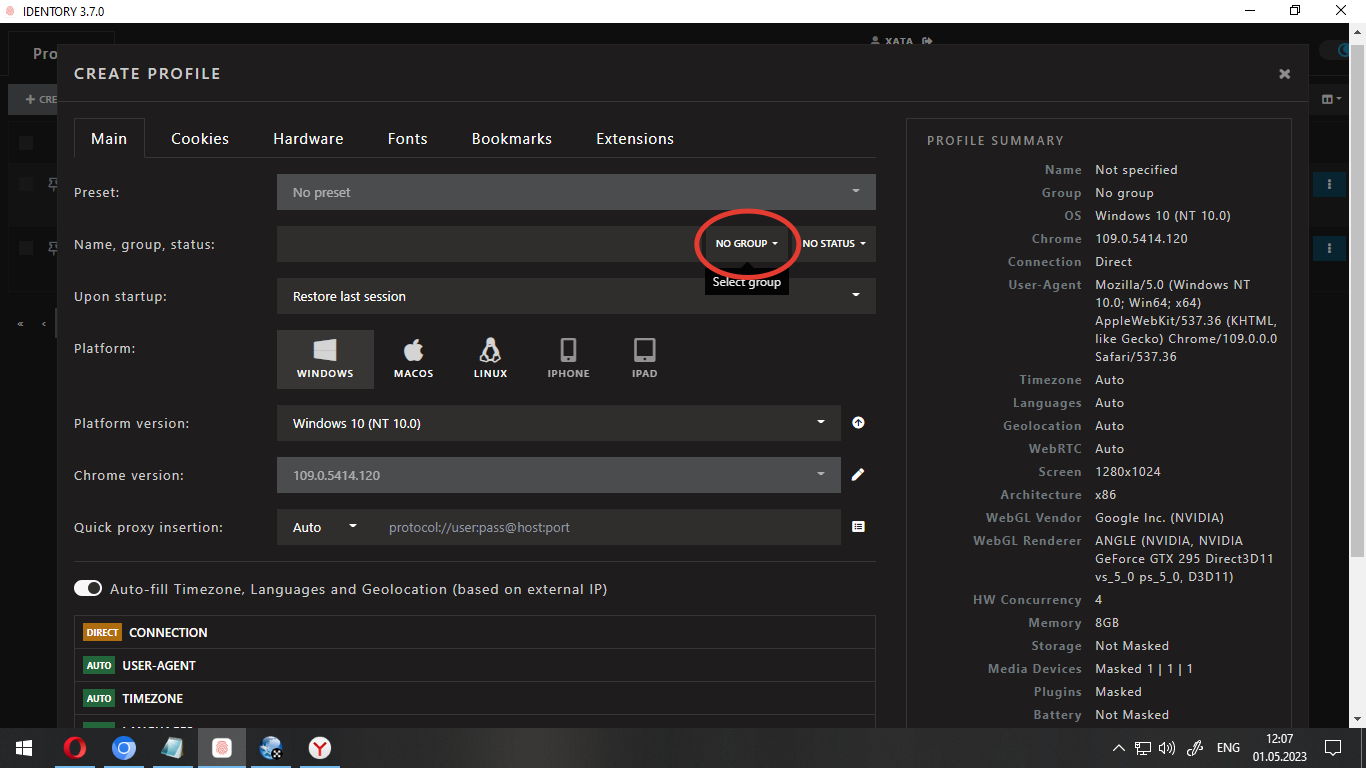Pick the Linux platform icon
Screen dimensions: 1366x768
(x=490, y=359)
